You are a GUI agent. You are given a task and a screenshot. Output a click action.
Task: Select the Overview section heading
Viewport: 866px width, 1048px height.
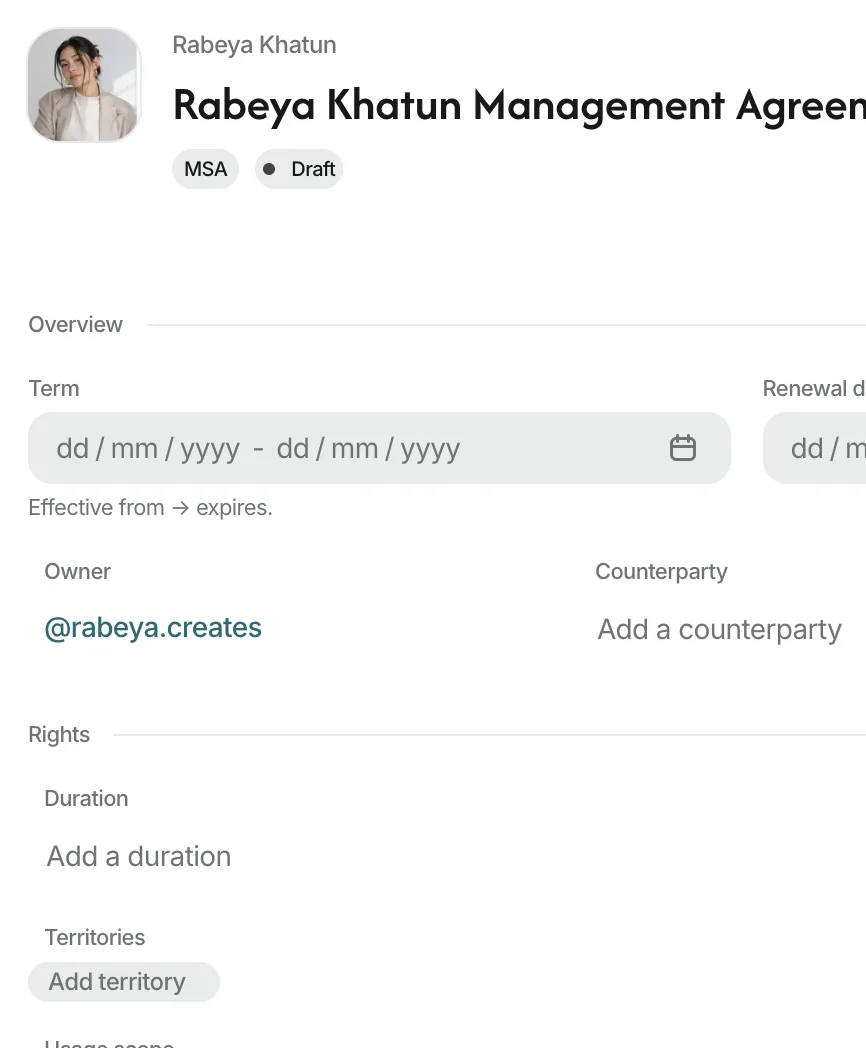tap(76, 324)
